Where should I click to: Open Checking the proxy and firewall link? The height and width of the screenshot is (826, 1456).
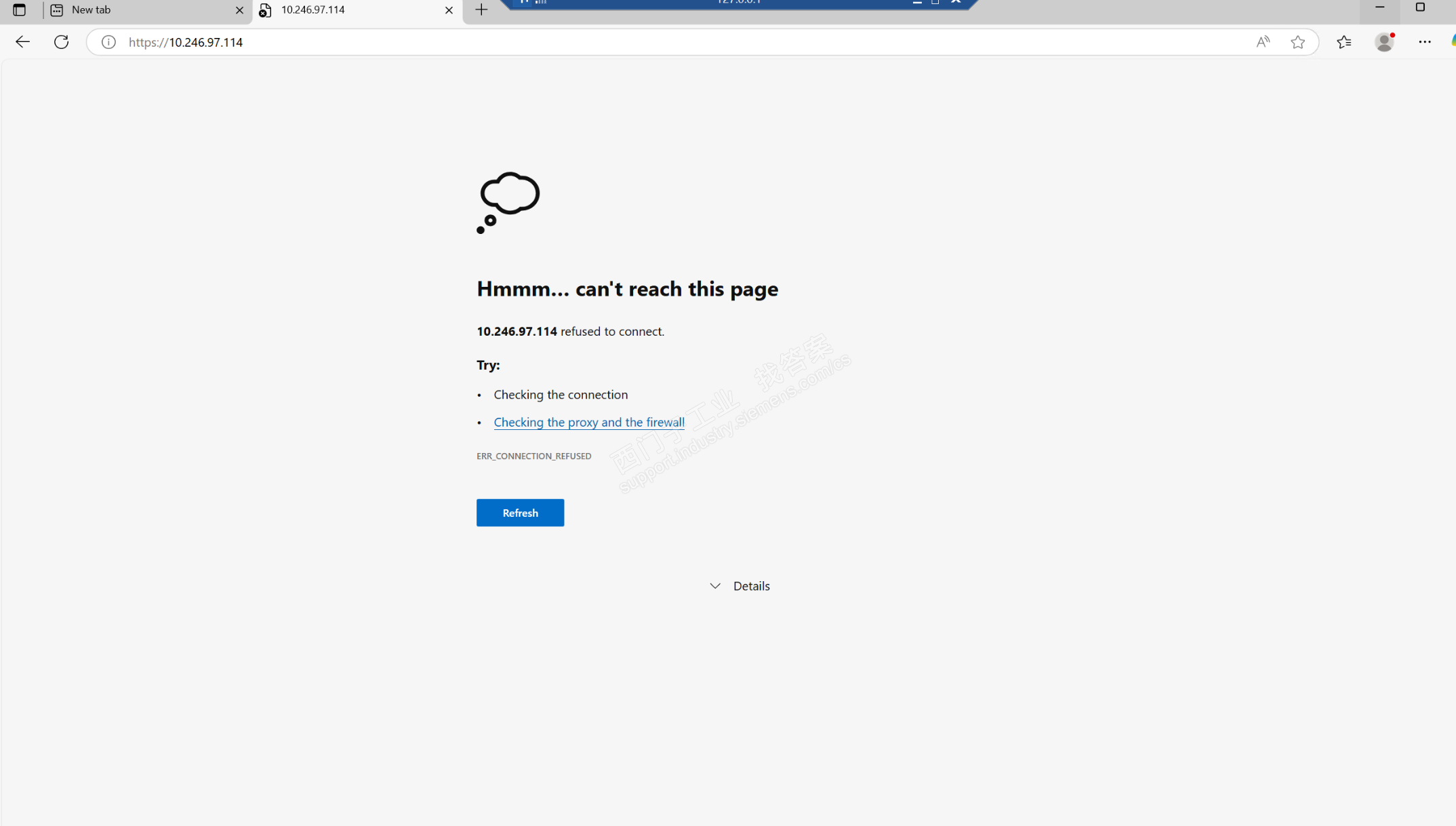click(588, 422)
